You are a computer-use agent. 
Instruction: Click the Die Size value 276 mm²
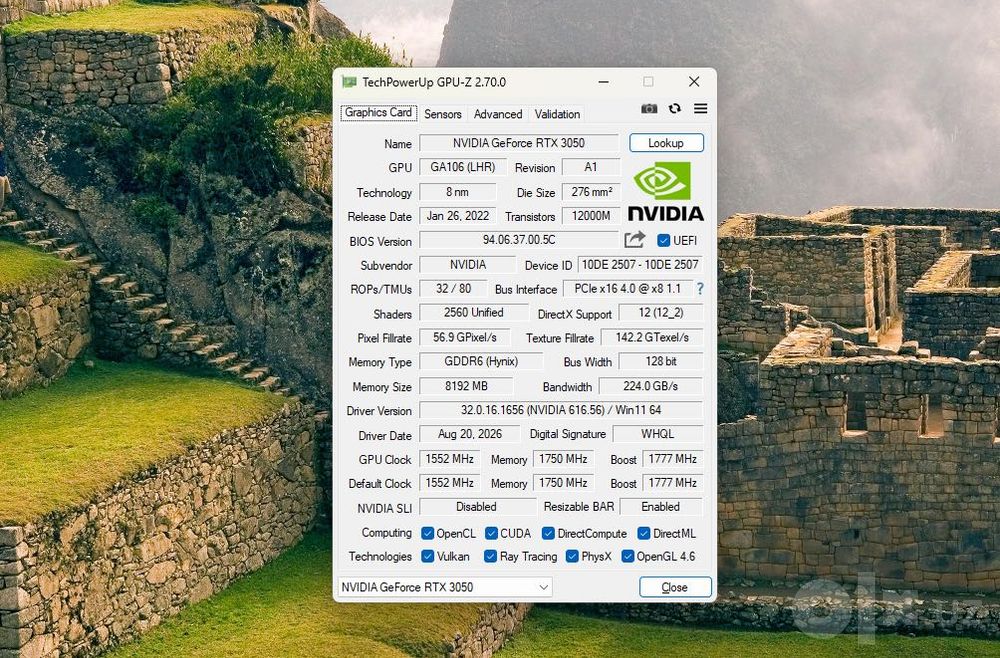pyautogui.click(x=591, y=192)
